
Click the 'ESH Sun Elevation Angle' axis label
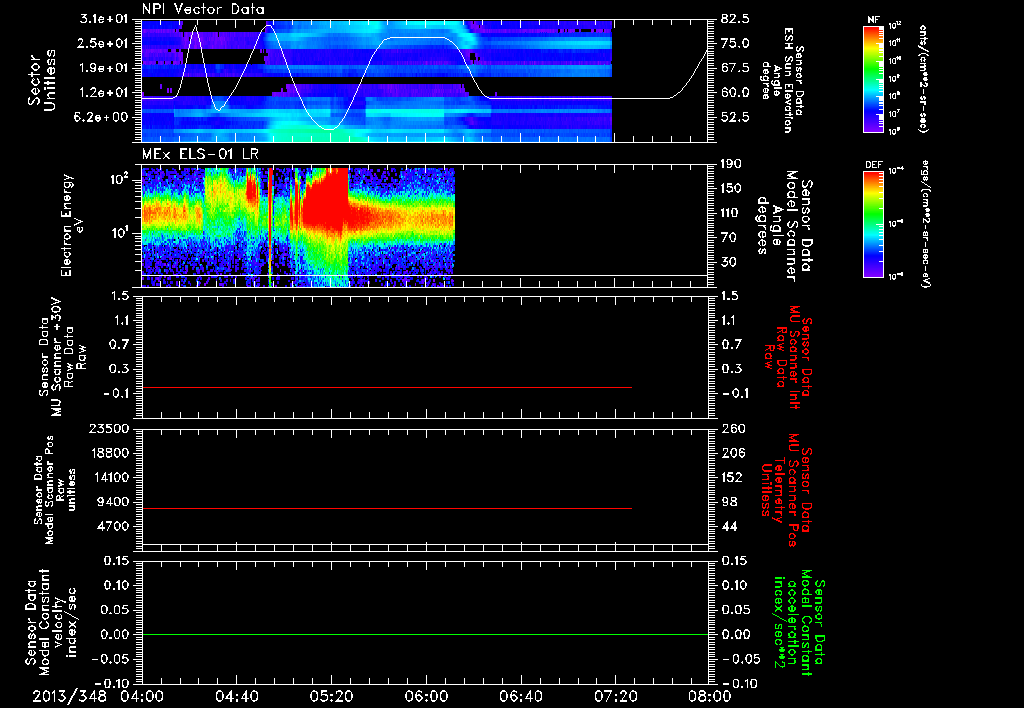782,80
